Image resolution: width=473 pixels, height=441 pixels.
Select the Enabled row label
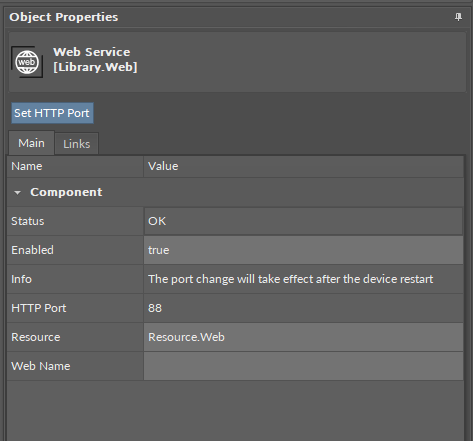click(32, 250)
